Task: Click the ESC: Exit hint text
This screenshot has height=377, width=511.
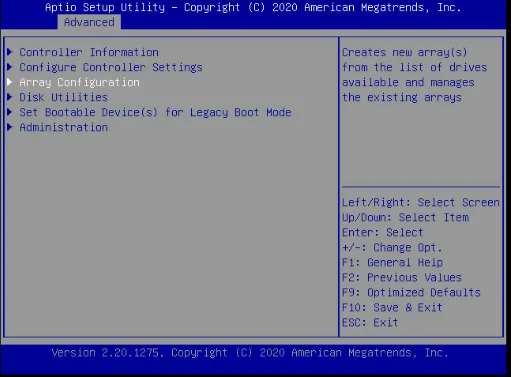Action: [x=370, y=323]
